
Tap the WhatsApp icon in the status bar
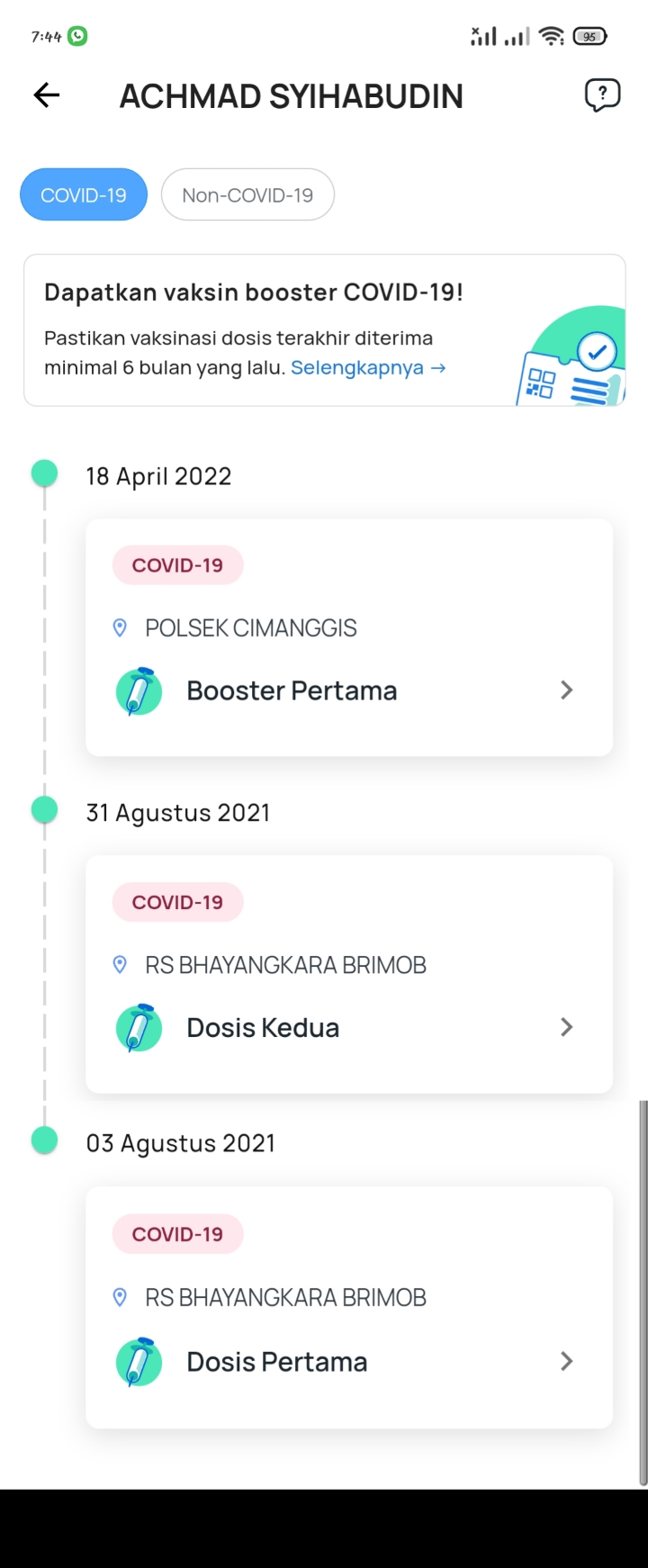point(78,36)
